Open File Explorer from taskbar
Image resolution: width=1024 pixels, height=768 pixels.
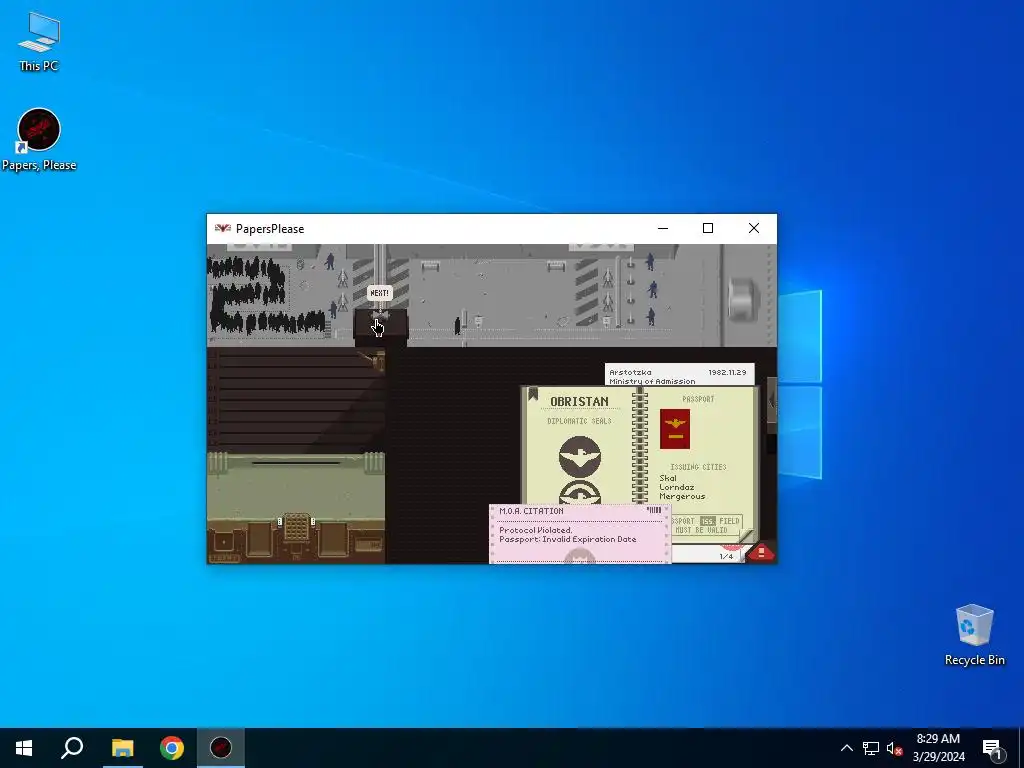coord(122,748)
